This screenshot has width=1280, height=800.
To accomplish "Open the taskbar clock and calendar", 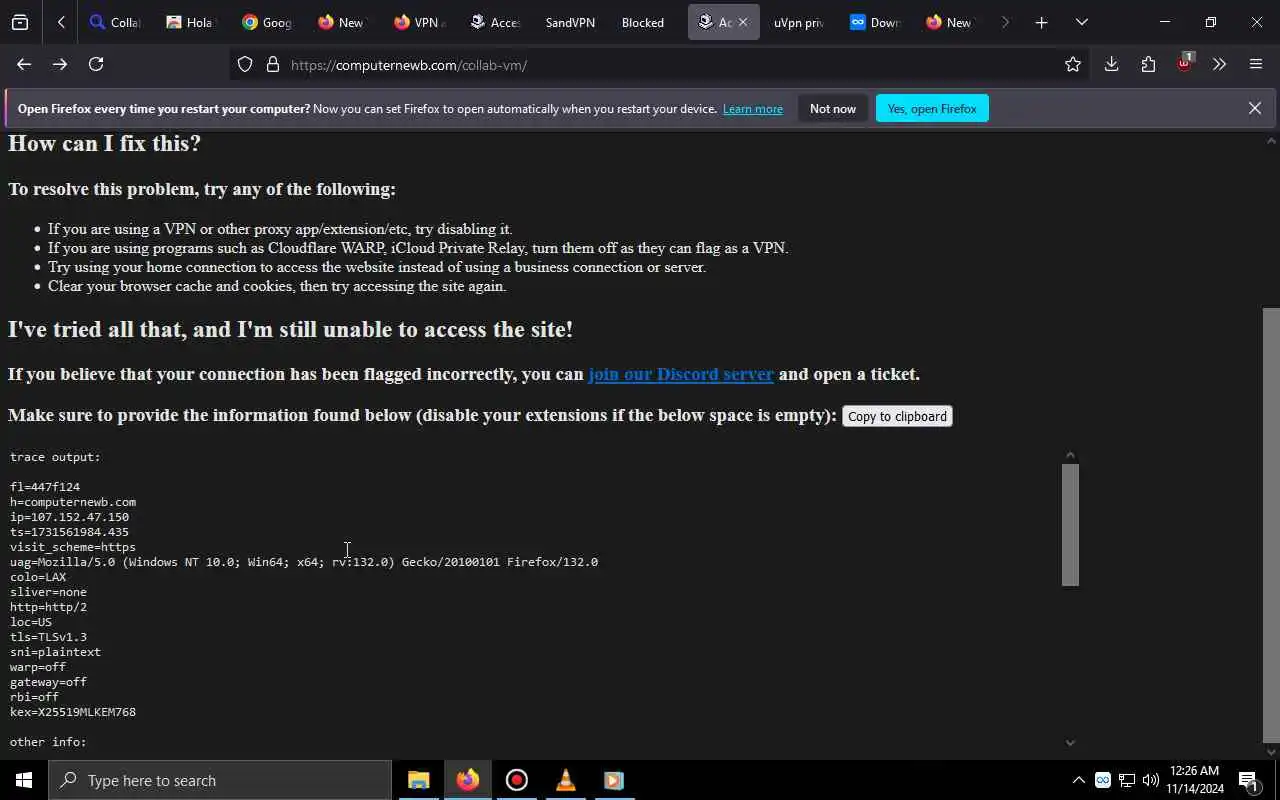I will point(1196,780).
